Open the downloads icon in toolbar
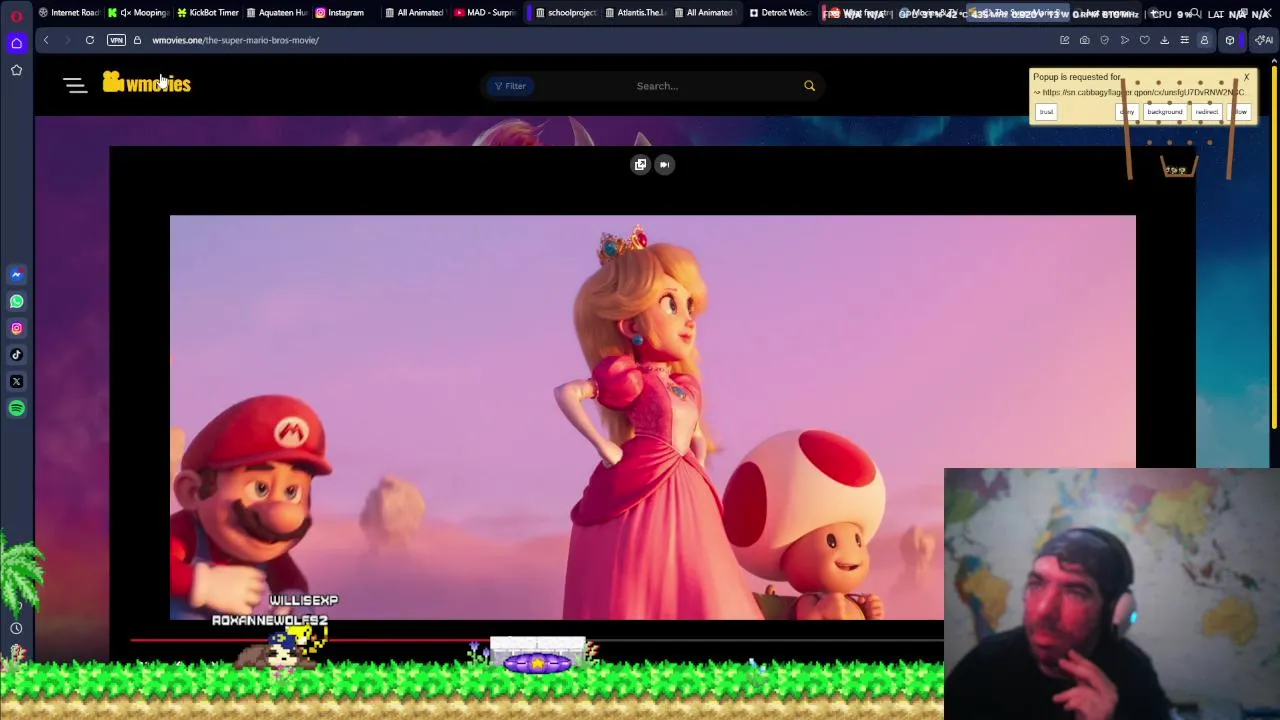The height and width of the screenshot is (720, 1280). (x=1164, y=40)
